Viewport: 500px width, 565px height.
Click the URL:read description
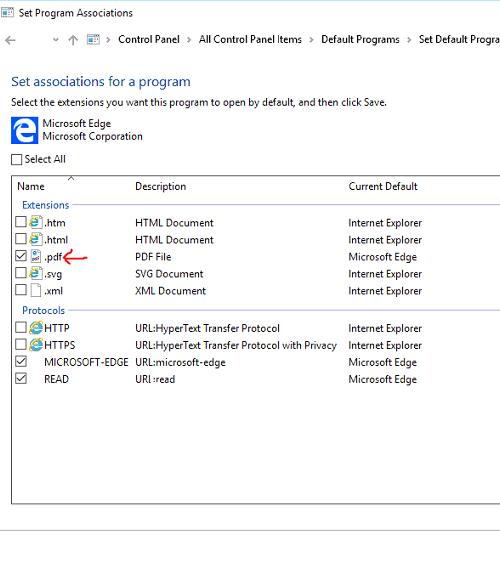[155, 379]
